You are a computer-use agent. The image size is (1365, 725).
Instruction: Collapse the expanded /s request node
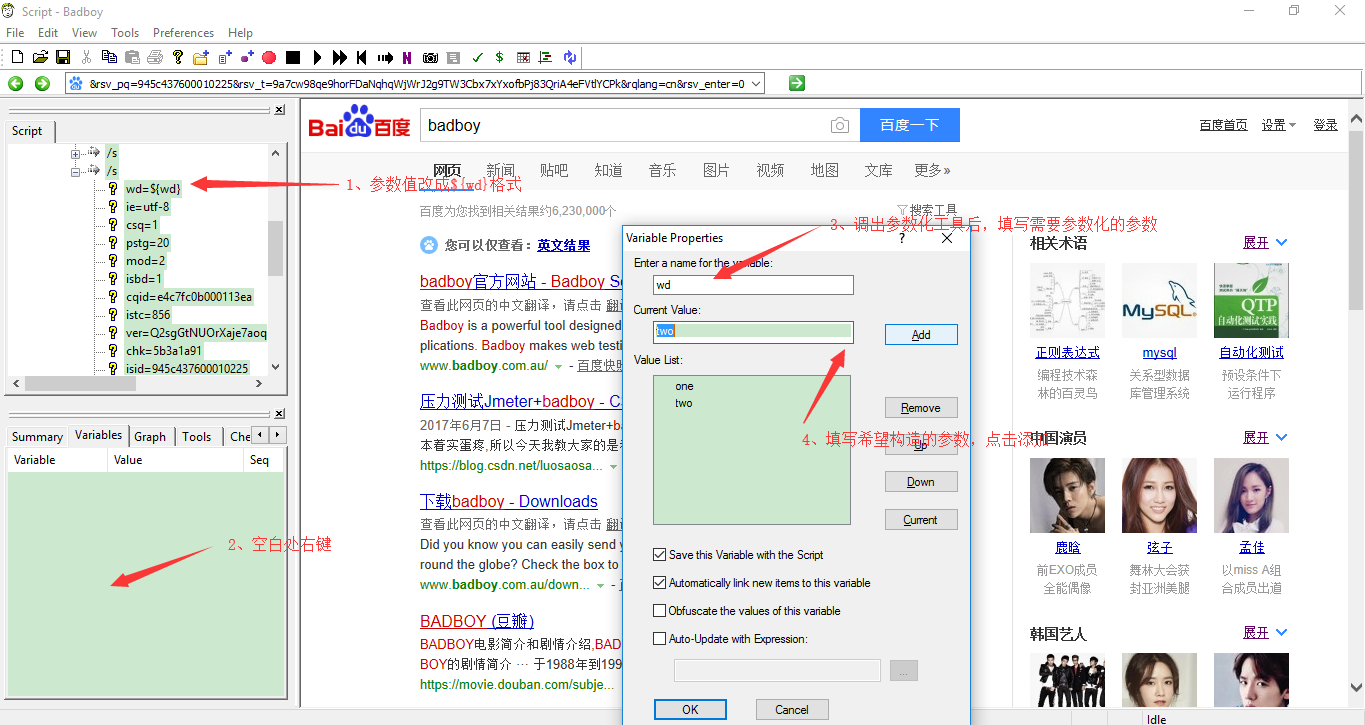click(x=76, y=171)
